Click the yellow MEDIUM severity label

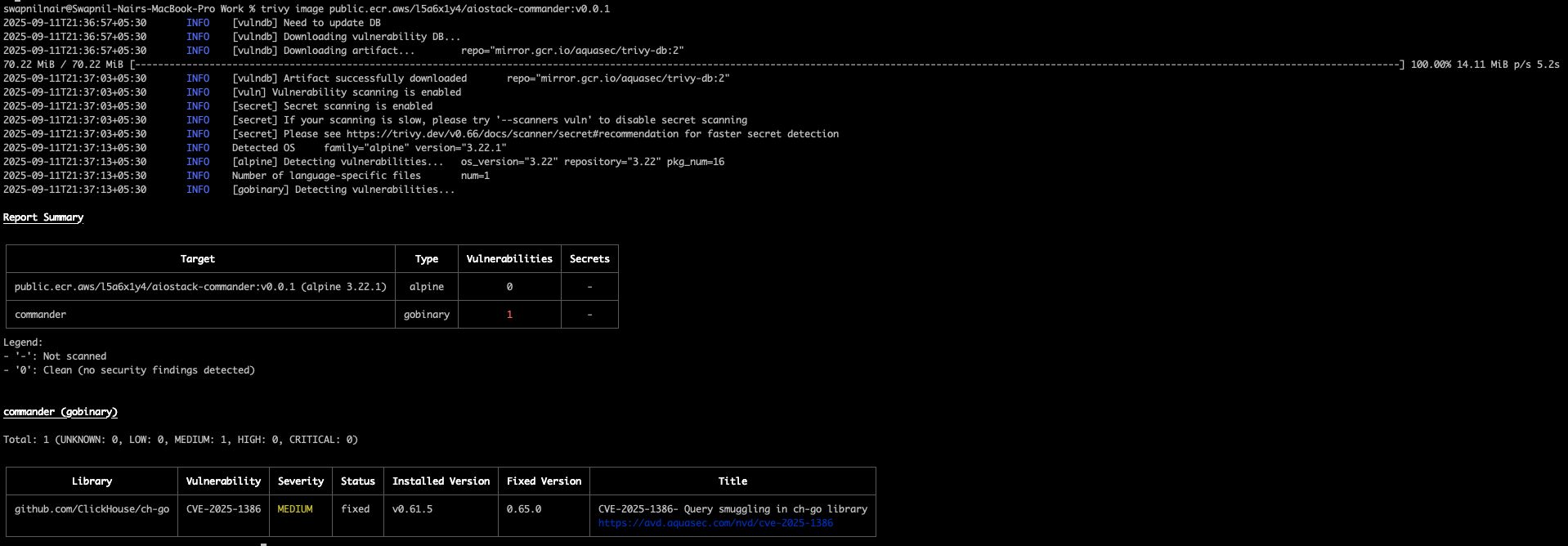pos(295,509)
